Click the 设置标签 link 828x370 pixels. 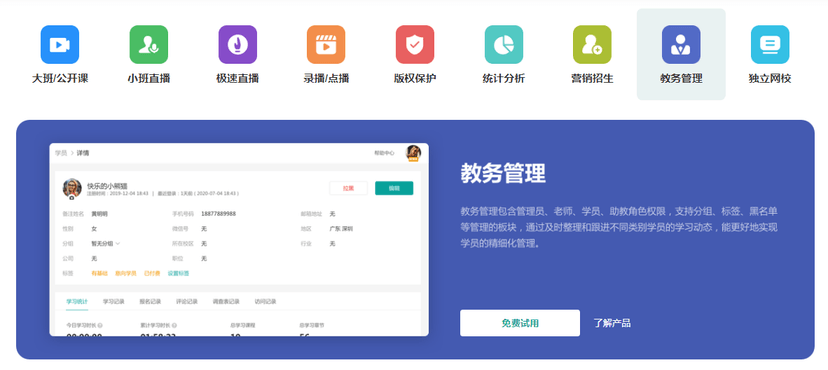point(178,273)
